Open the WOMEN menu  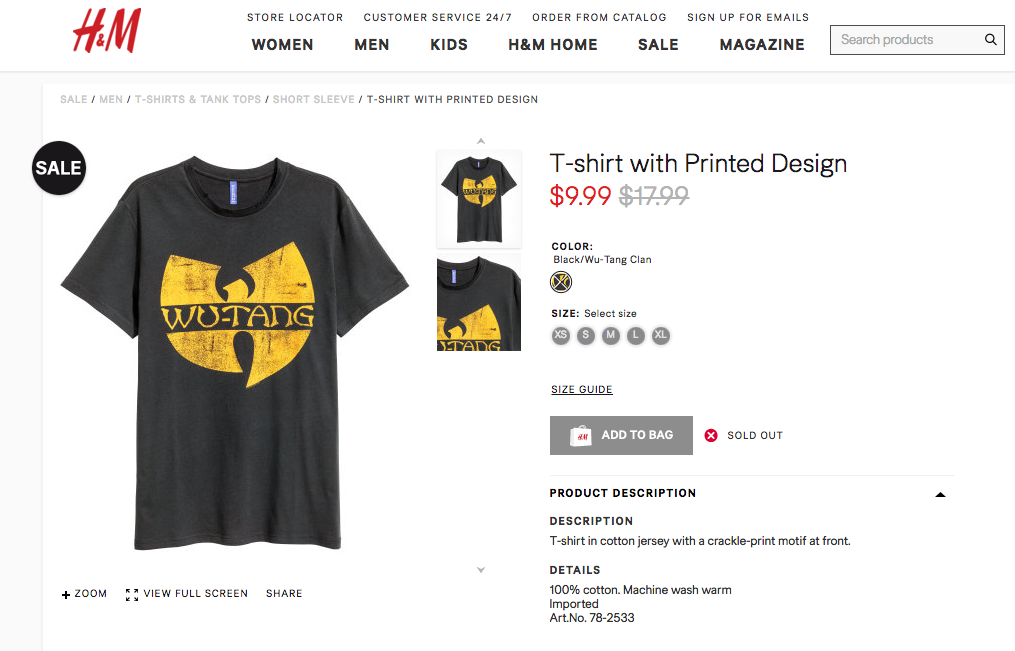pyautogui.click(x=282, y=45)
